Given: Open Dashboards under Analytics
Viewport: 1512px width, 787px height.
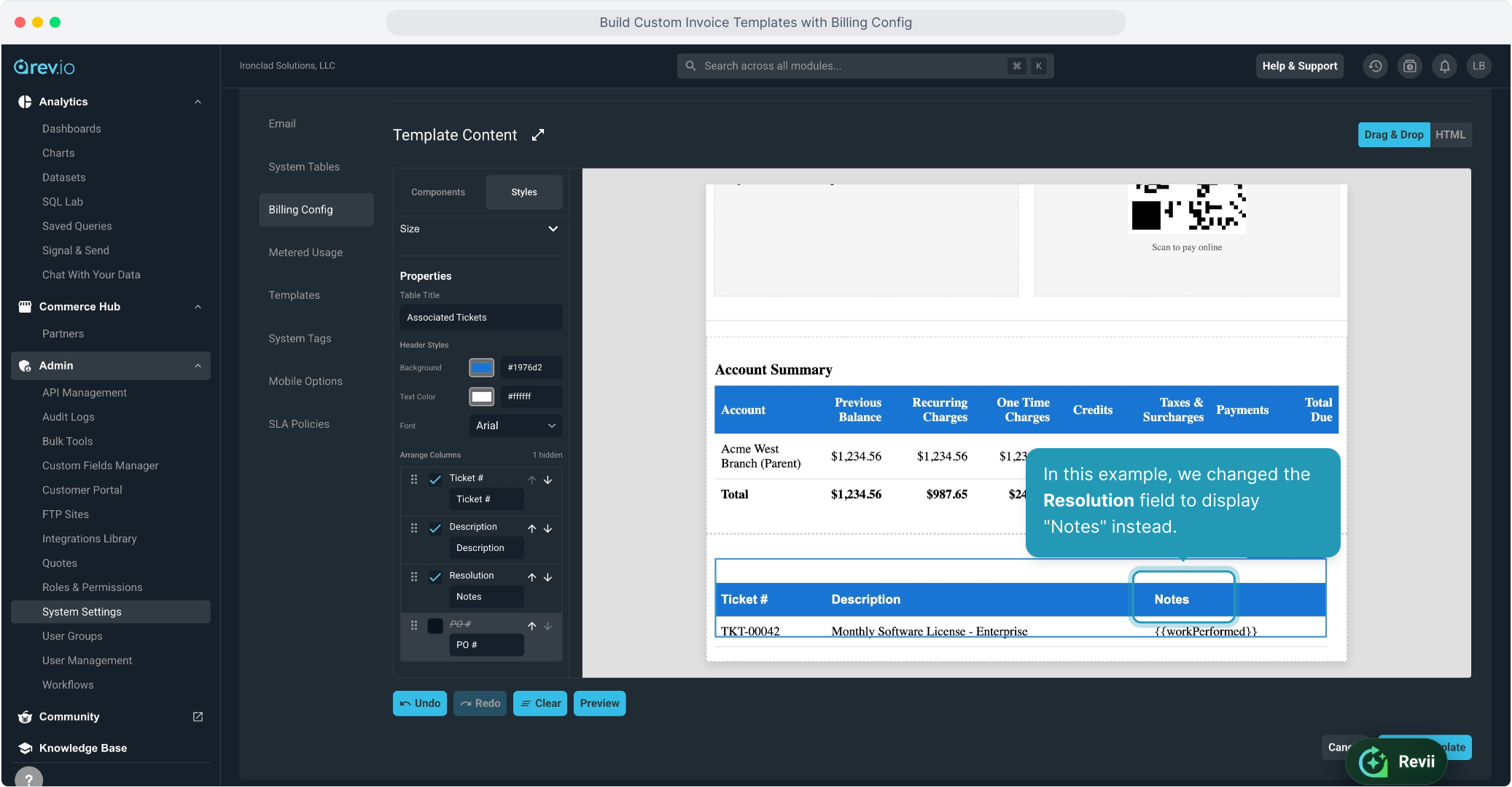Looking at the screenshot, I should click(x=71, y=129).
